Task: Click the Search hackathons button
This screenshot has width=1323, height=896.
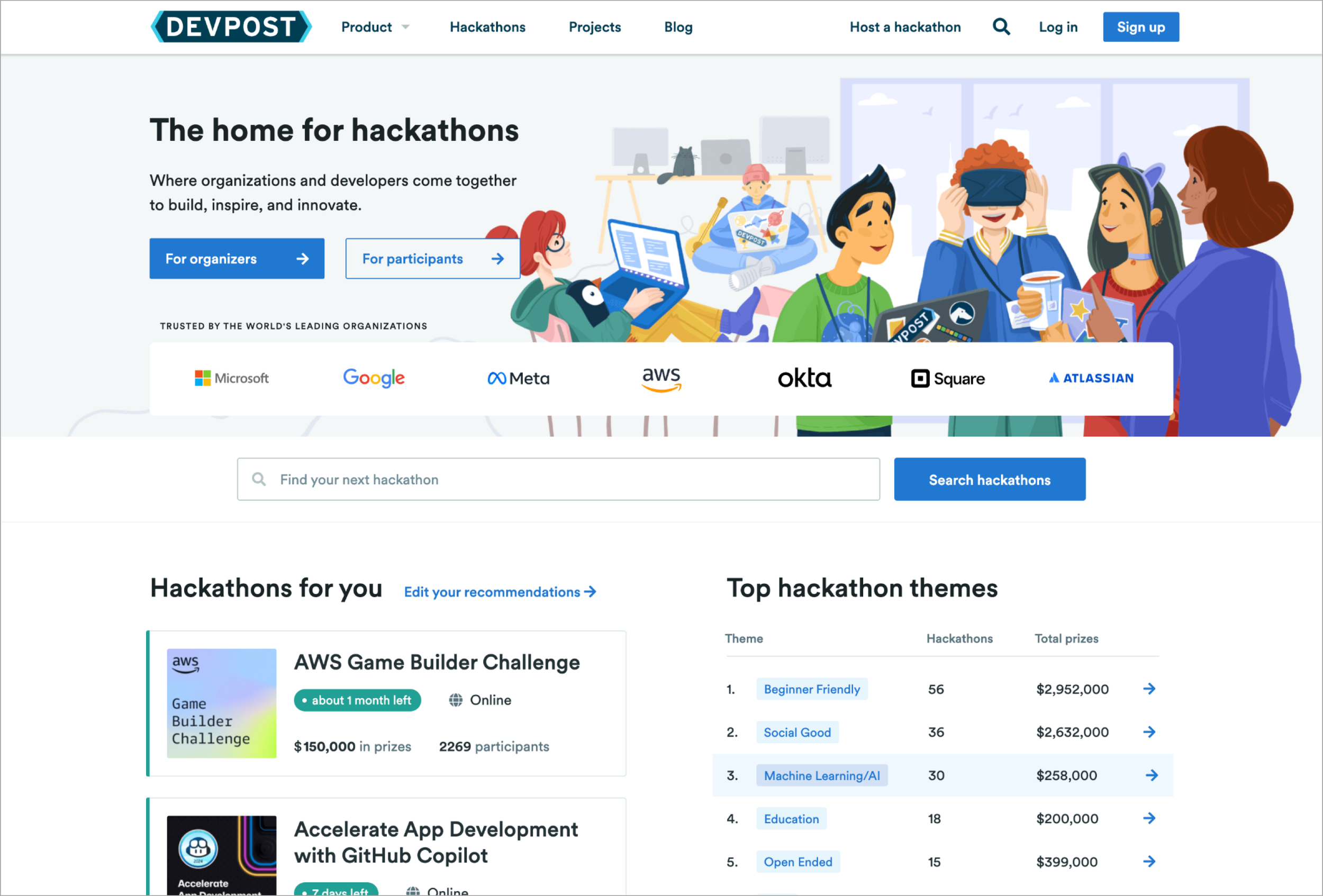Action: 990,480
